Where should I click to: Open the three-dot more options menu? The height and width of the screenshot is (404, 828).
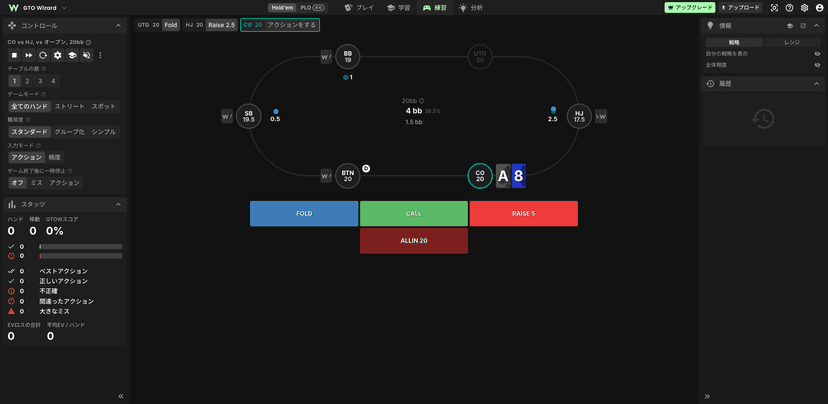point(100,55)
